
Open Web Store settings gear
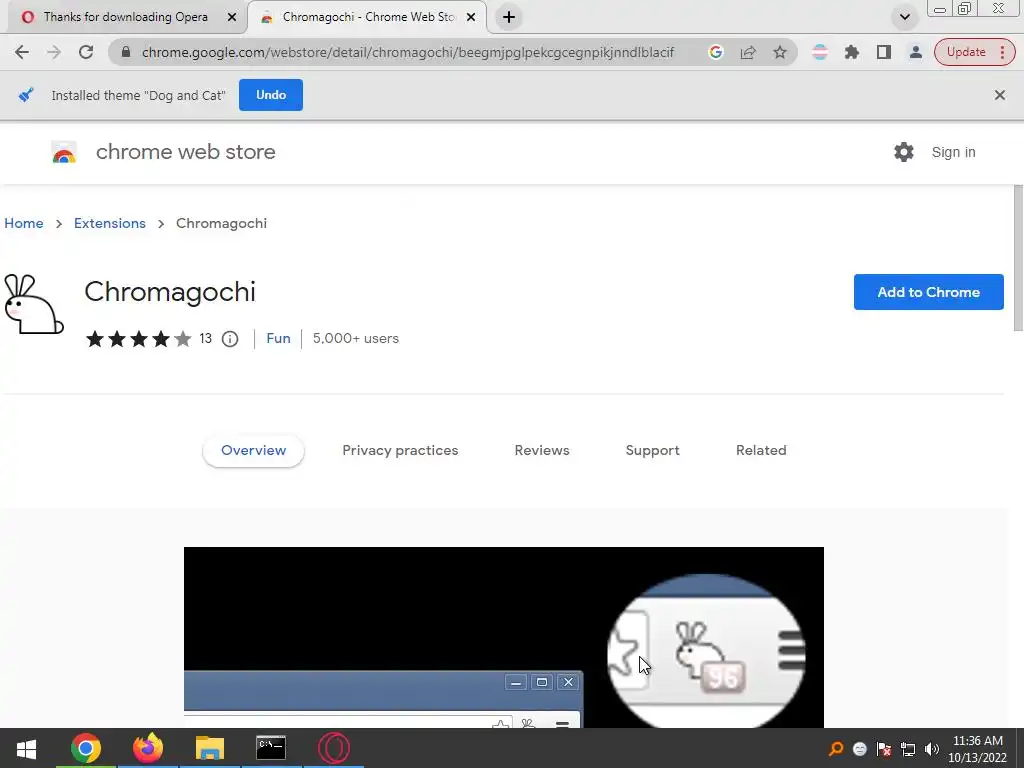tap(904, 152)
